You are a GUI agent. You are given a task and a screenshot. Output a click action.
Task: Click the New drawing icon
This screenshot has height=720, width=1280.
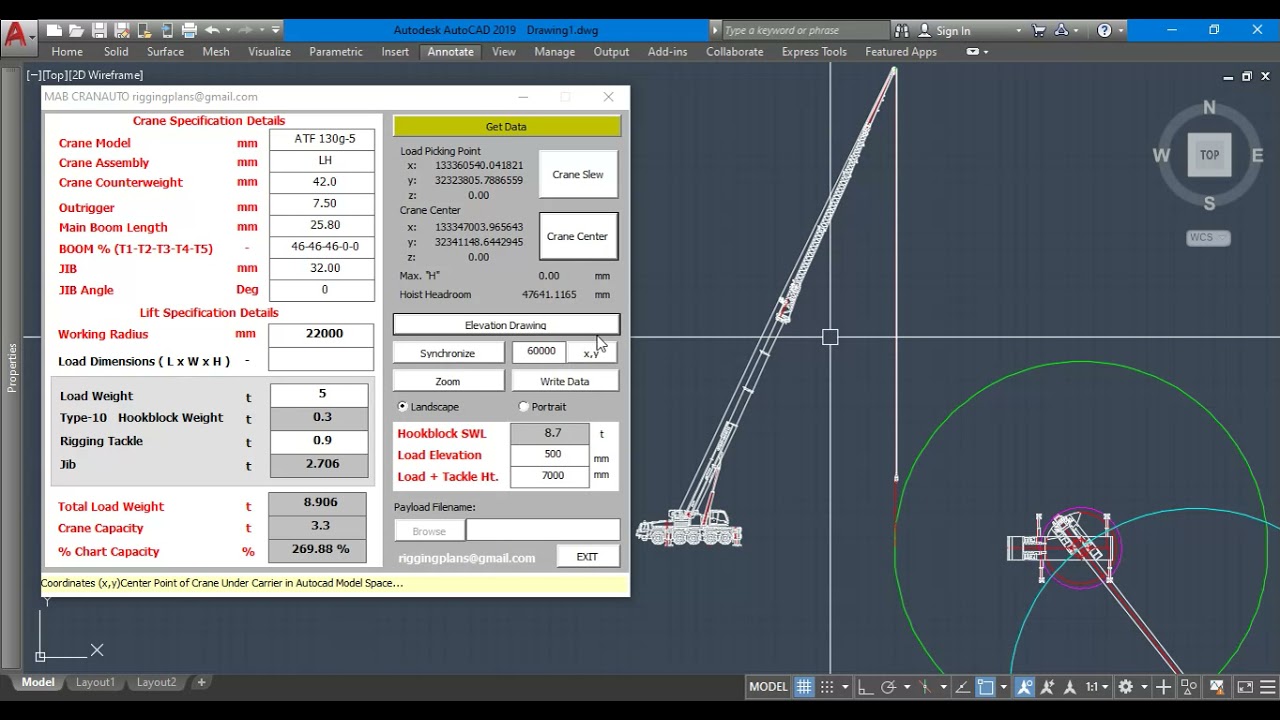54,30
